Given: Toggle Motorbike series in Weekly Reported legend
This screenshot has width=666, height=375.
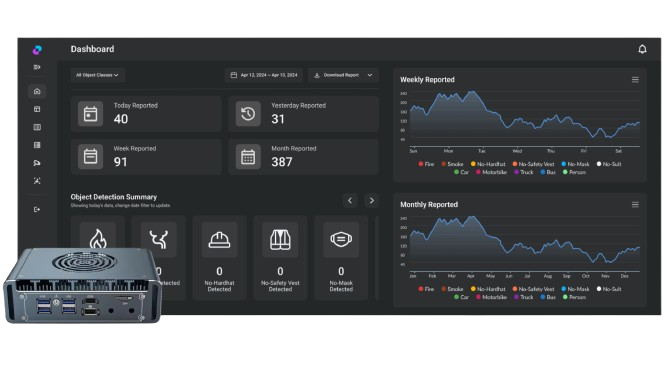Looking at the screenshot, I should 491,172.
